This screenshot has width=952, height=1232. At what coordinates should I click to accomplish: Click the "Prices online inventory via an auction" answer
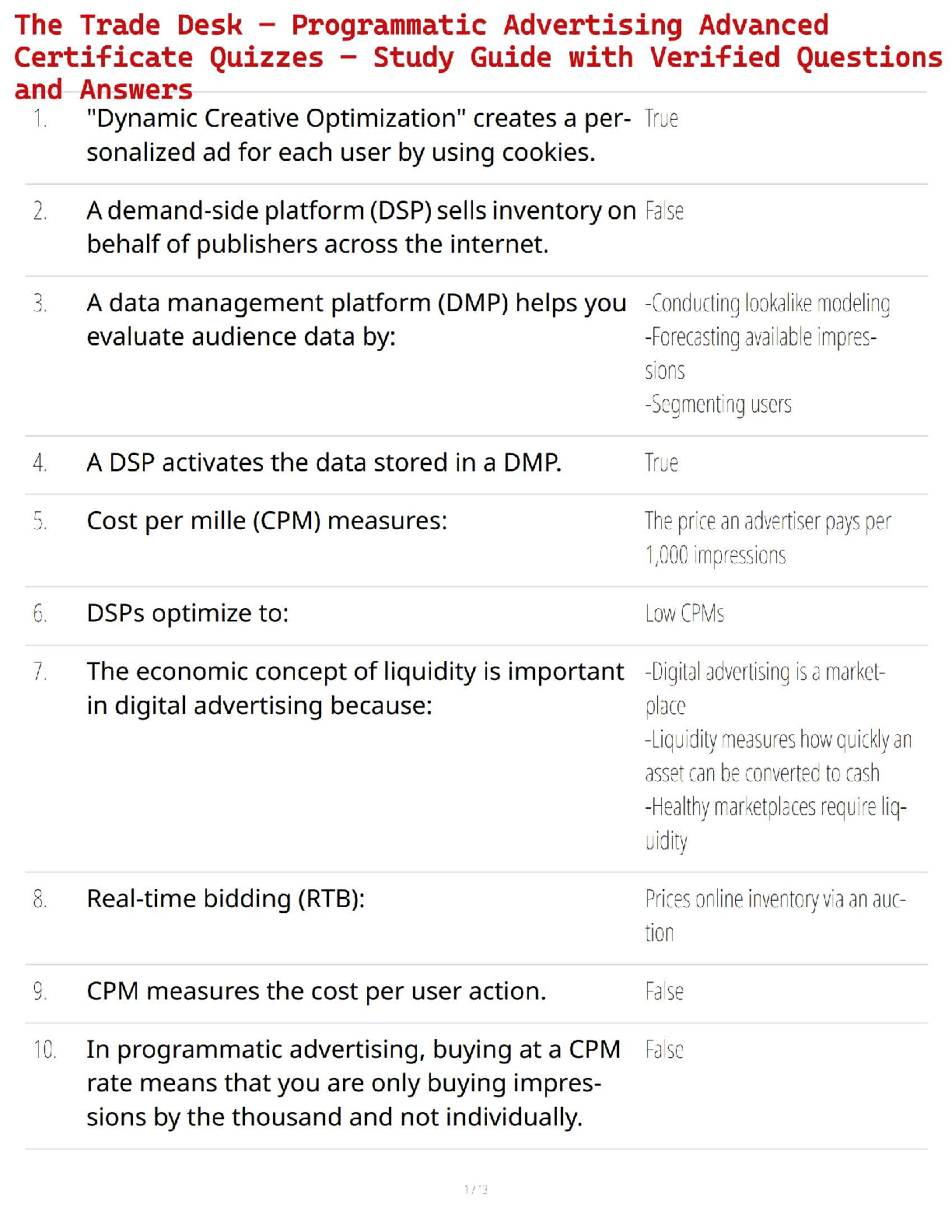tap(775, 915)
